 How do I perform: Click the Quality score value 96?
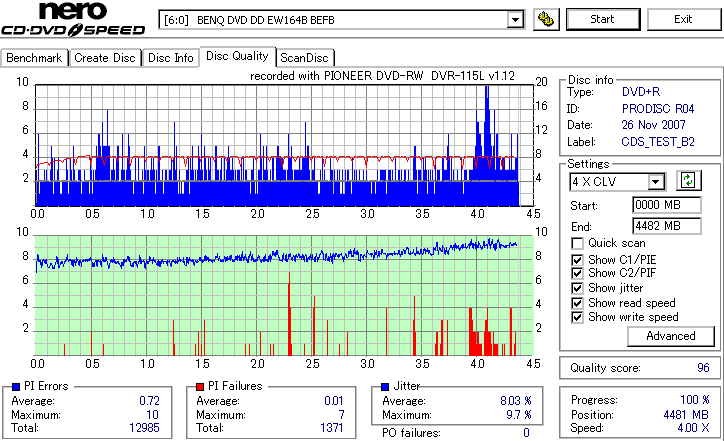click(x=703, y=368)
